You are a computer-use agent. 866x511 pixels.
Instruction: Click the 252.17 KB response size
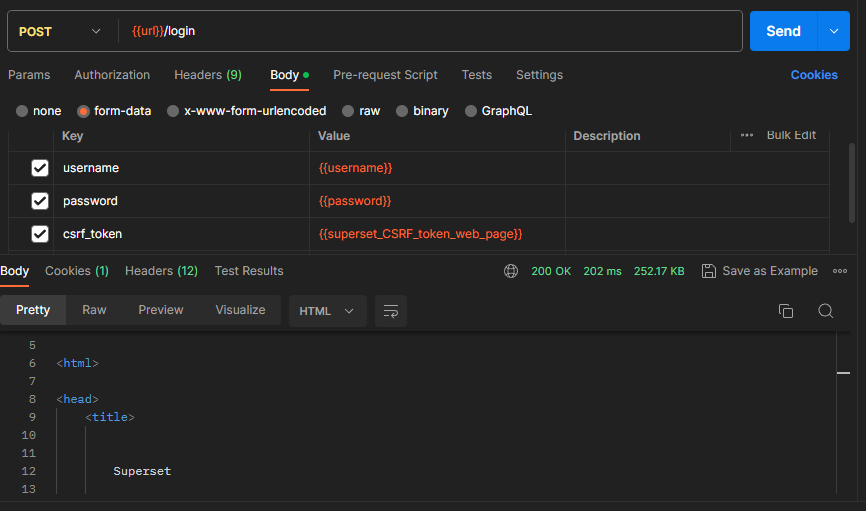coord(659,271)
